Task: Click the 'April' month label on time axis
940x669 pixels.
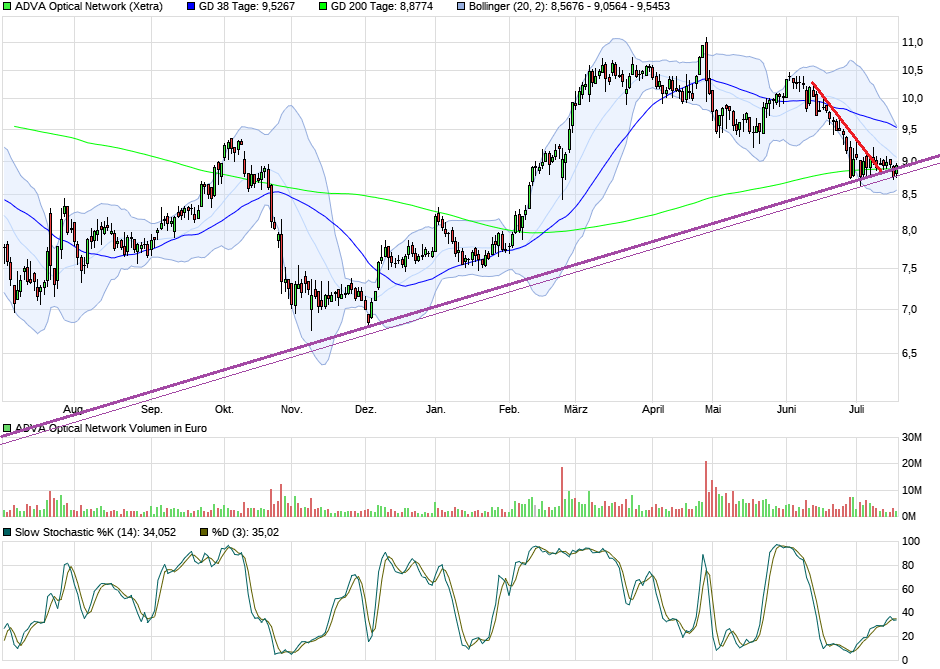Action: tap(653, 409)
